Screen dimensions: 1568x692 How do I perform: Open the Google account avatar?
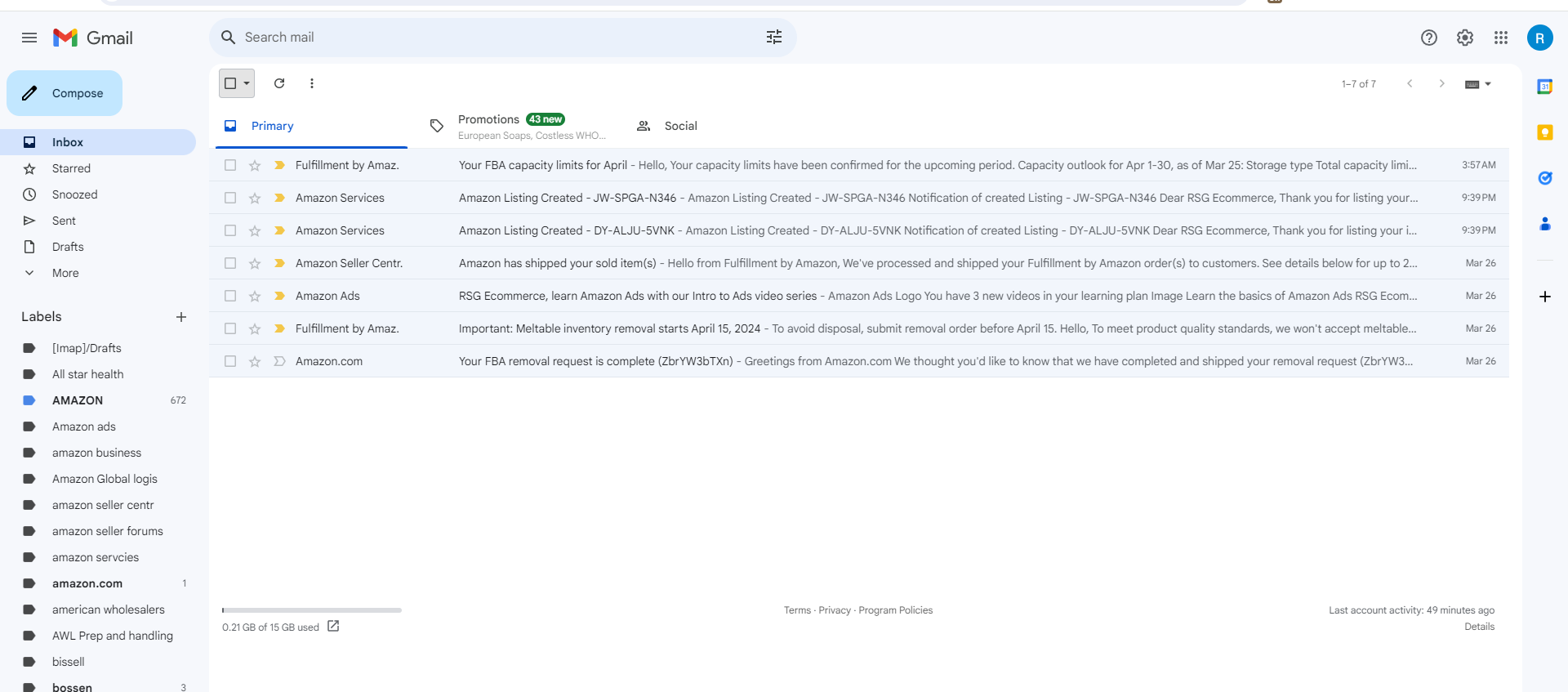(1540, 38)
